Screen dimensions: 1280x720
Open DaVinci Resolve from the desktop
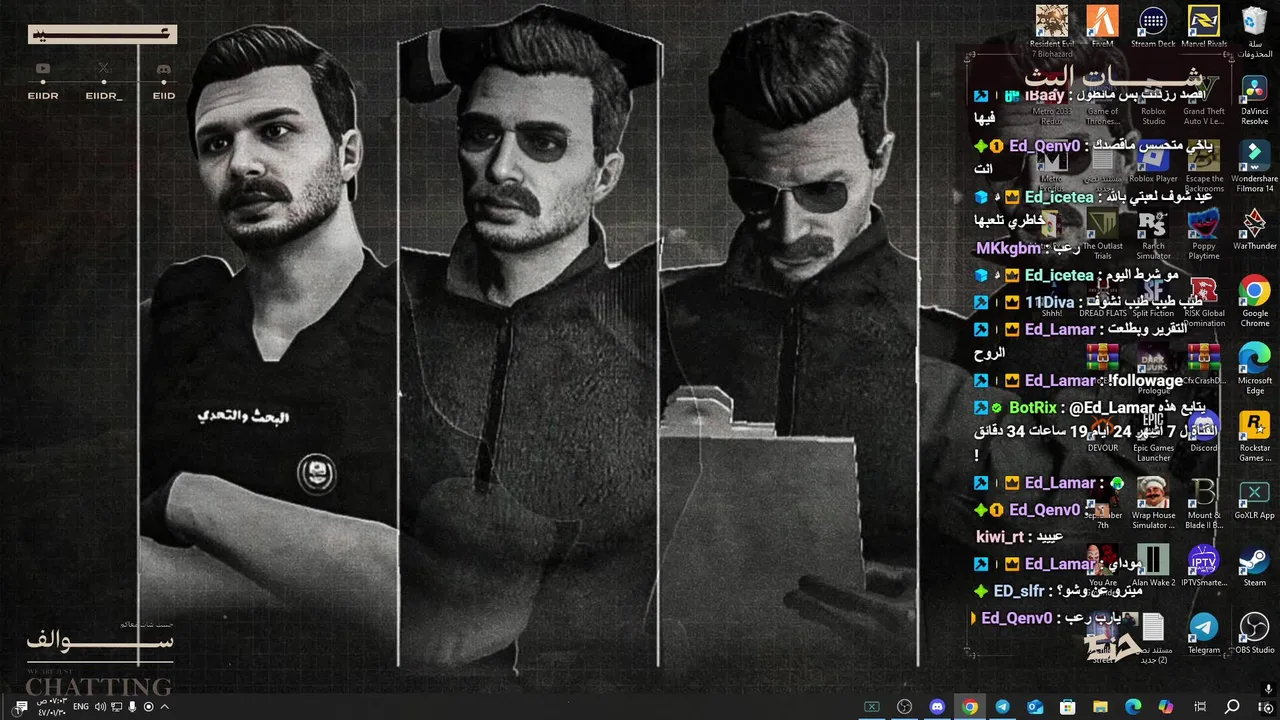pos(1255,100)
